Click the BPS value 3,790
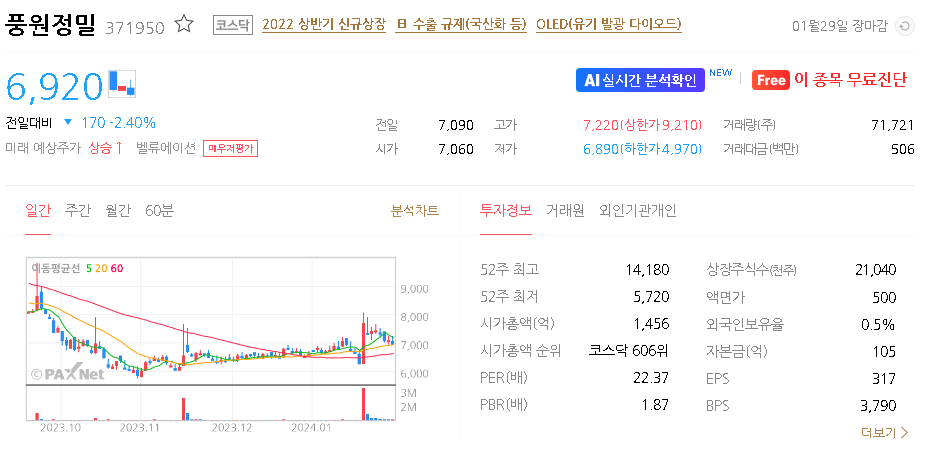The image size is (927, 457). [879, 406]
